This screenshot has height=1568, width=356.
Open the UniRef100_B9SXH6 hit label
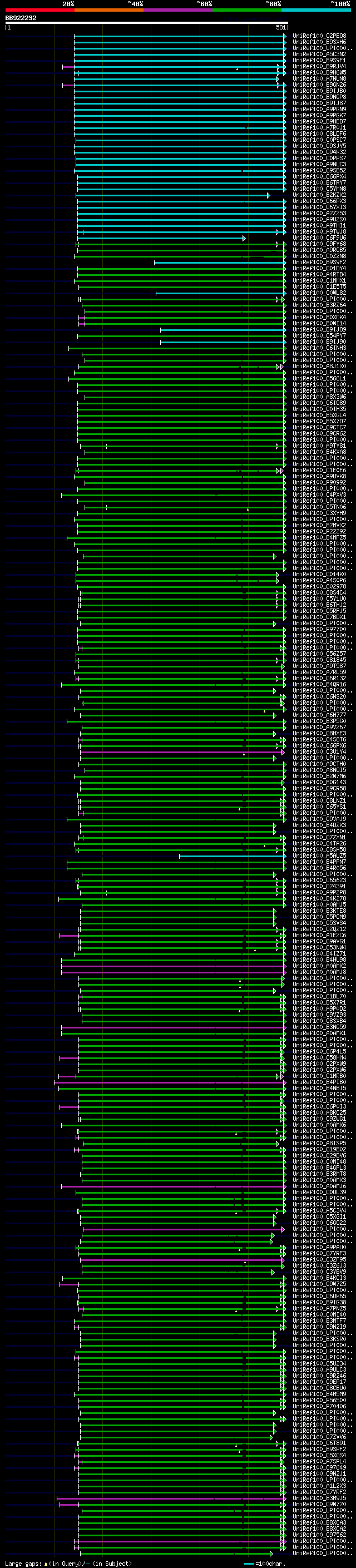coord(319,42)
